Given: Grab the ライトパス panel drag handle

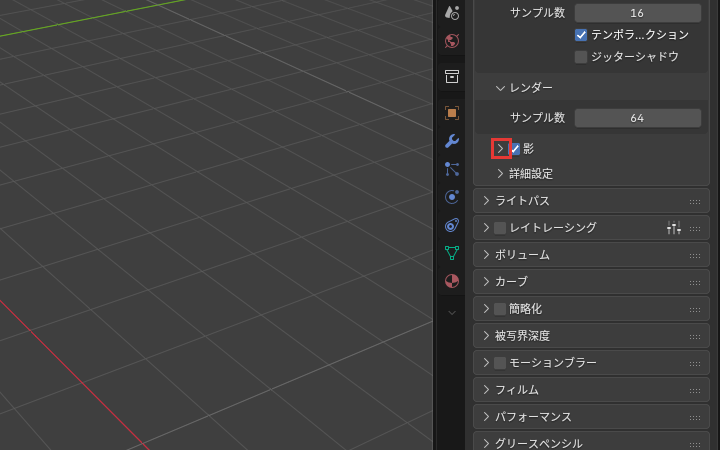Looking at the screenshot, I should (x=695, y=202).
